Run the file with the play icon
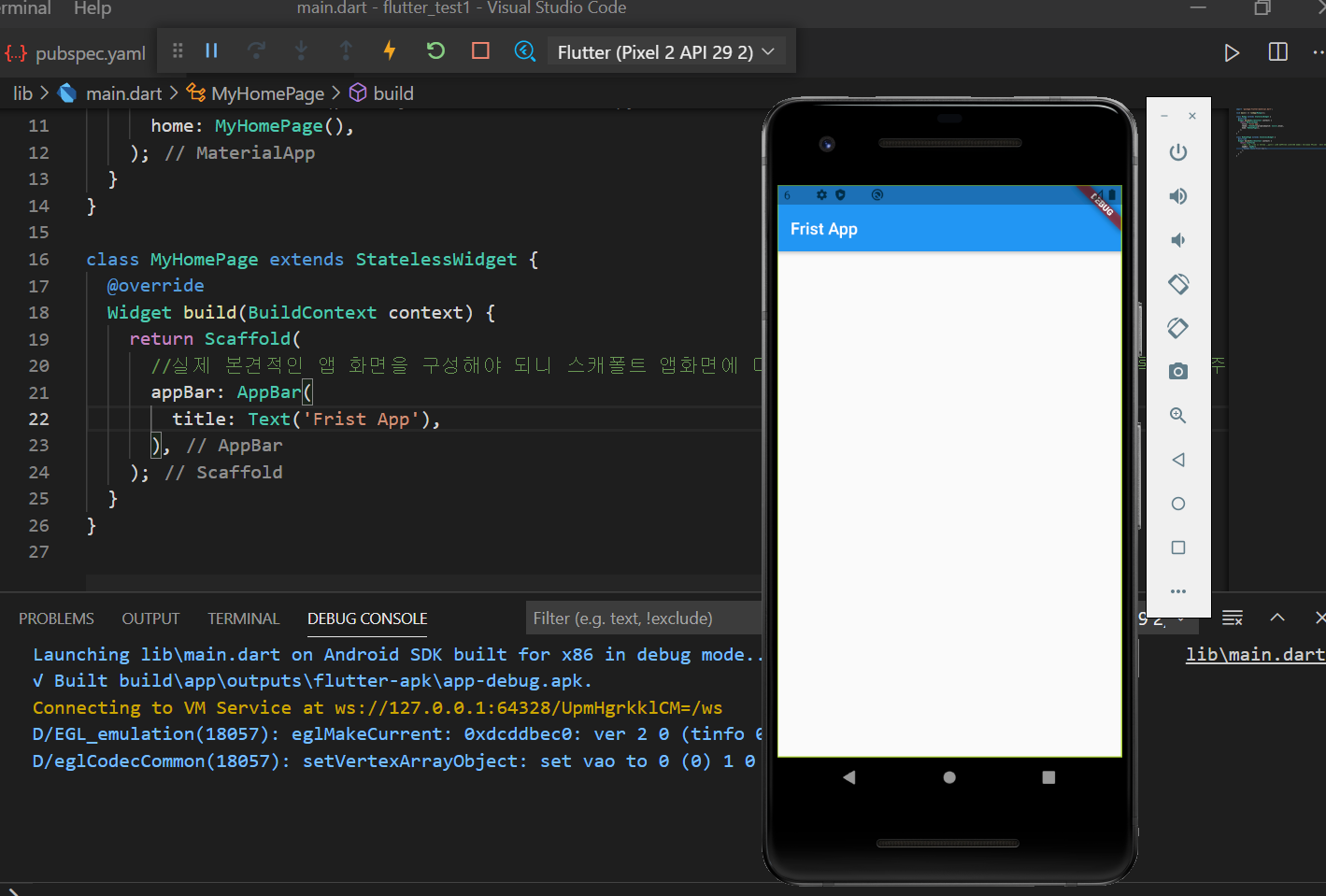 point(1232,52)
